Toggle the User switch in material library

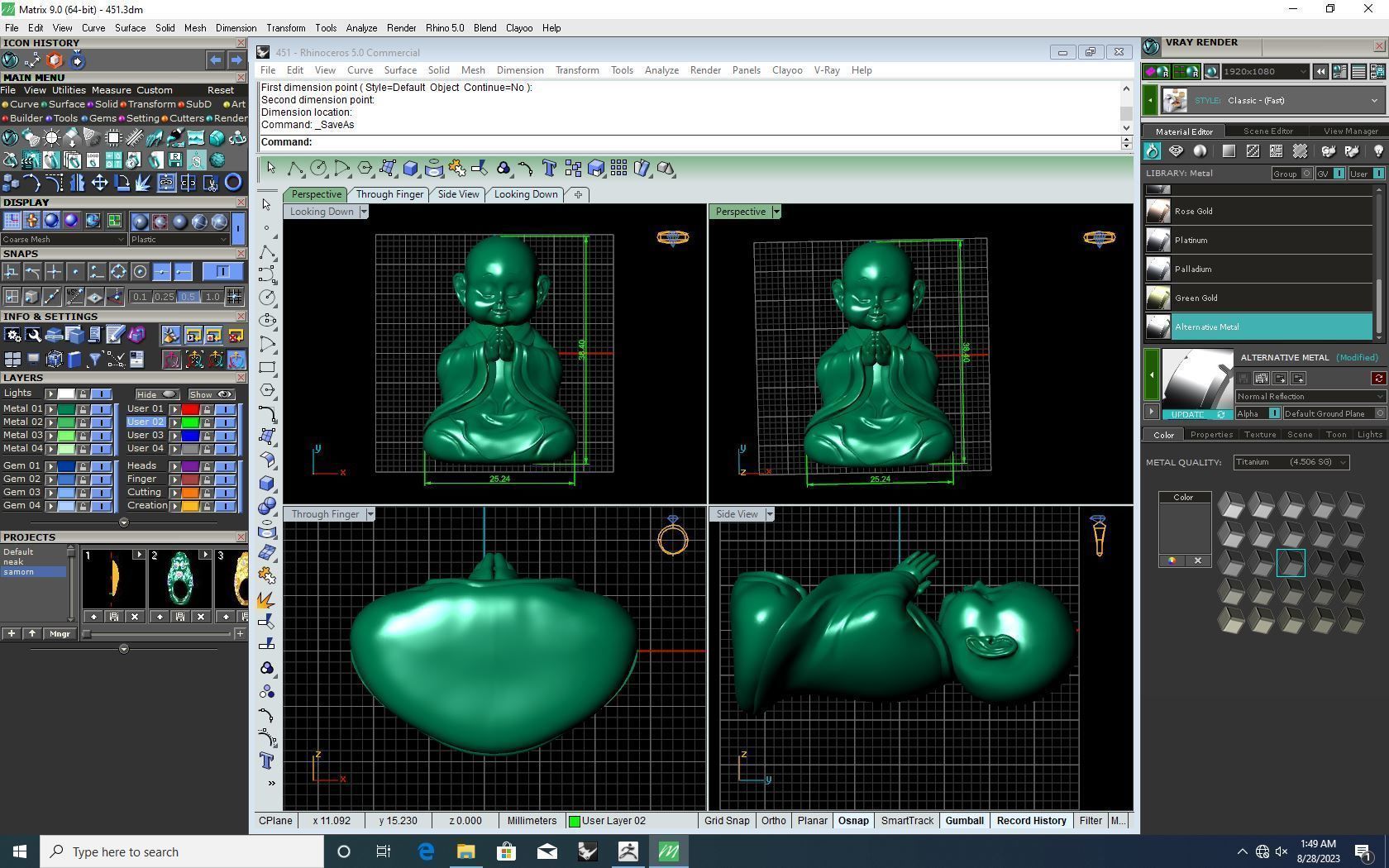click(x=1367, y=174)
